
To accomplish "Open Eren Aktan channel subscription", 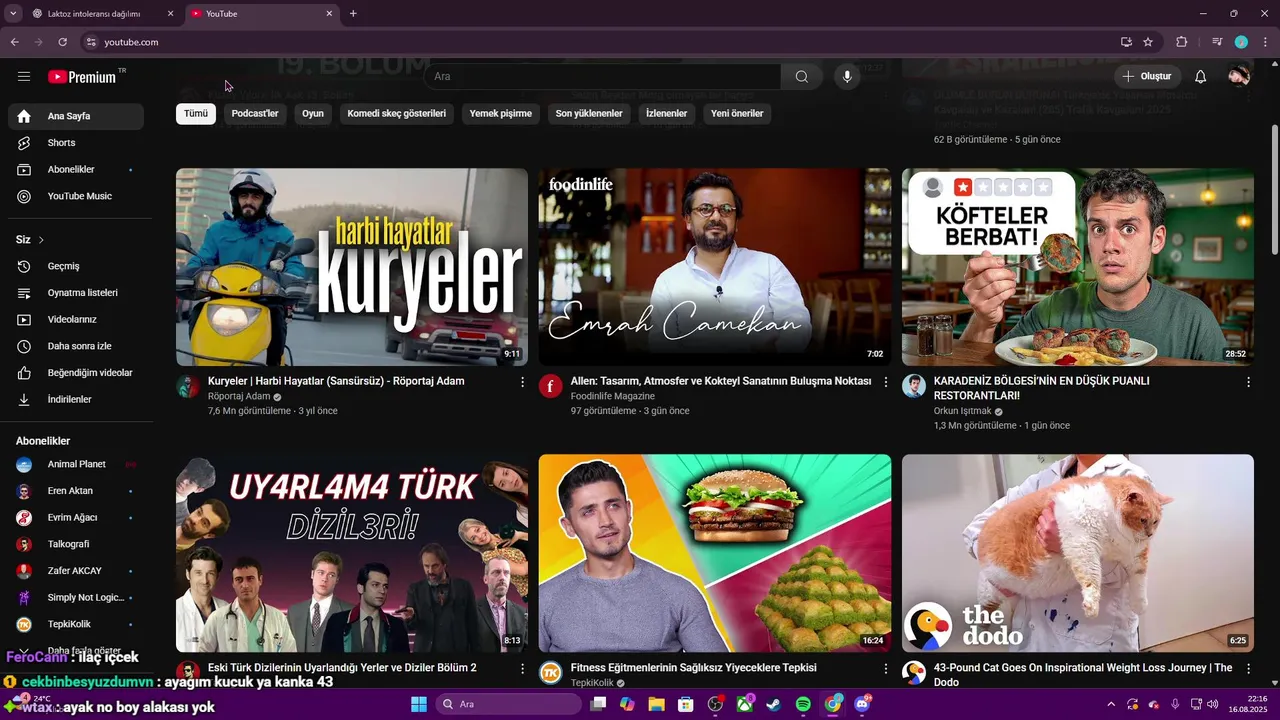I will [x=76, y=491].
